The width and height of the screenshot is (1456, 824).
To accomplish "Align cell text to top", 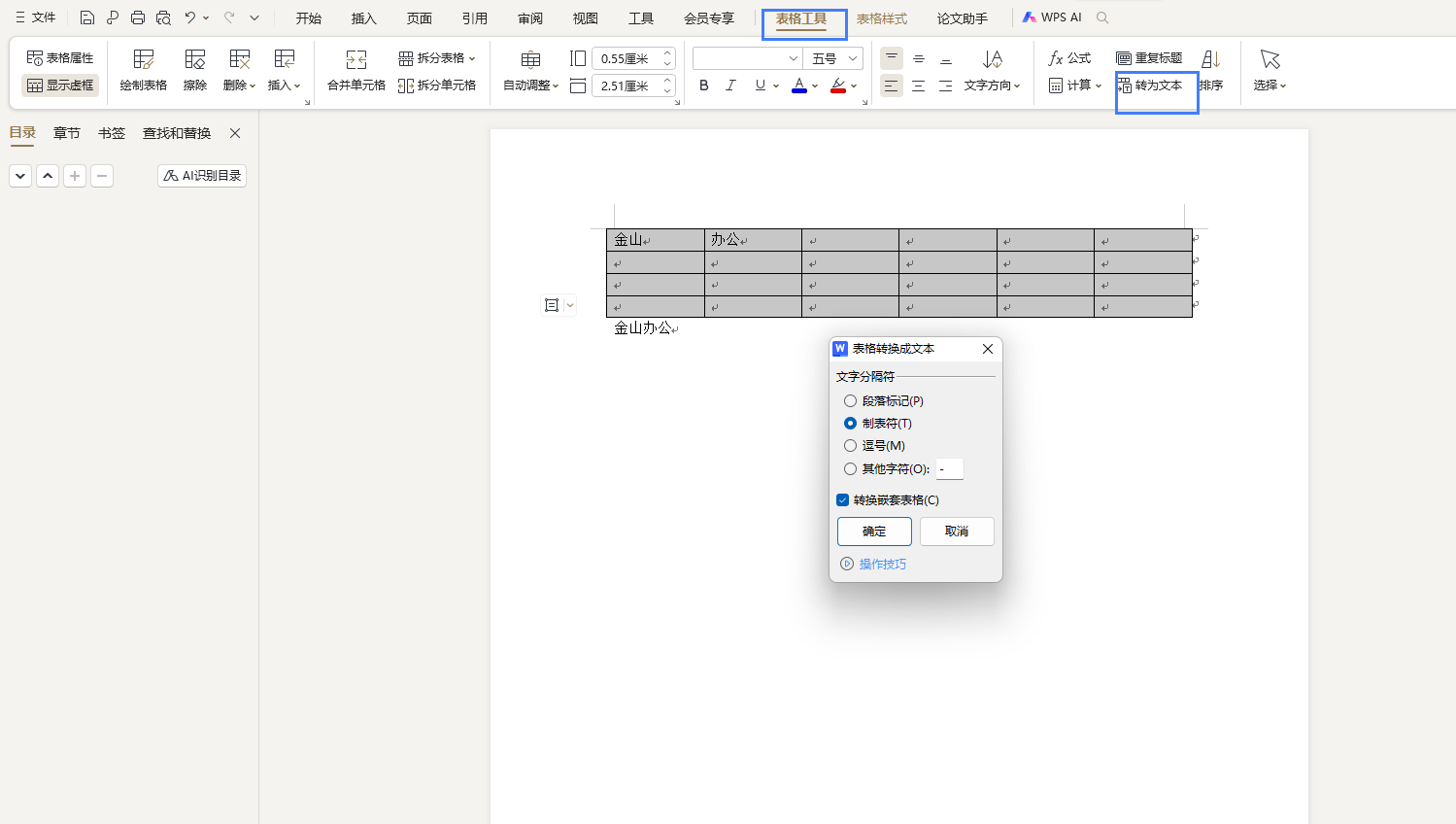I will coord(892,58).
